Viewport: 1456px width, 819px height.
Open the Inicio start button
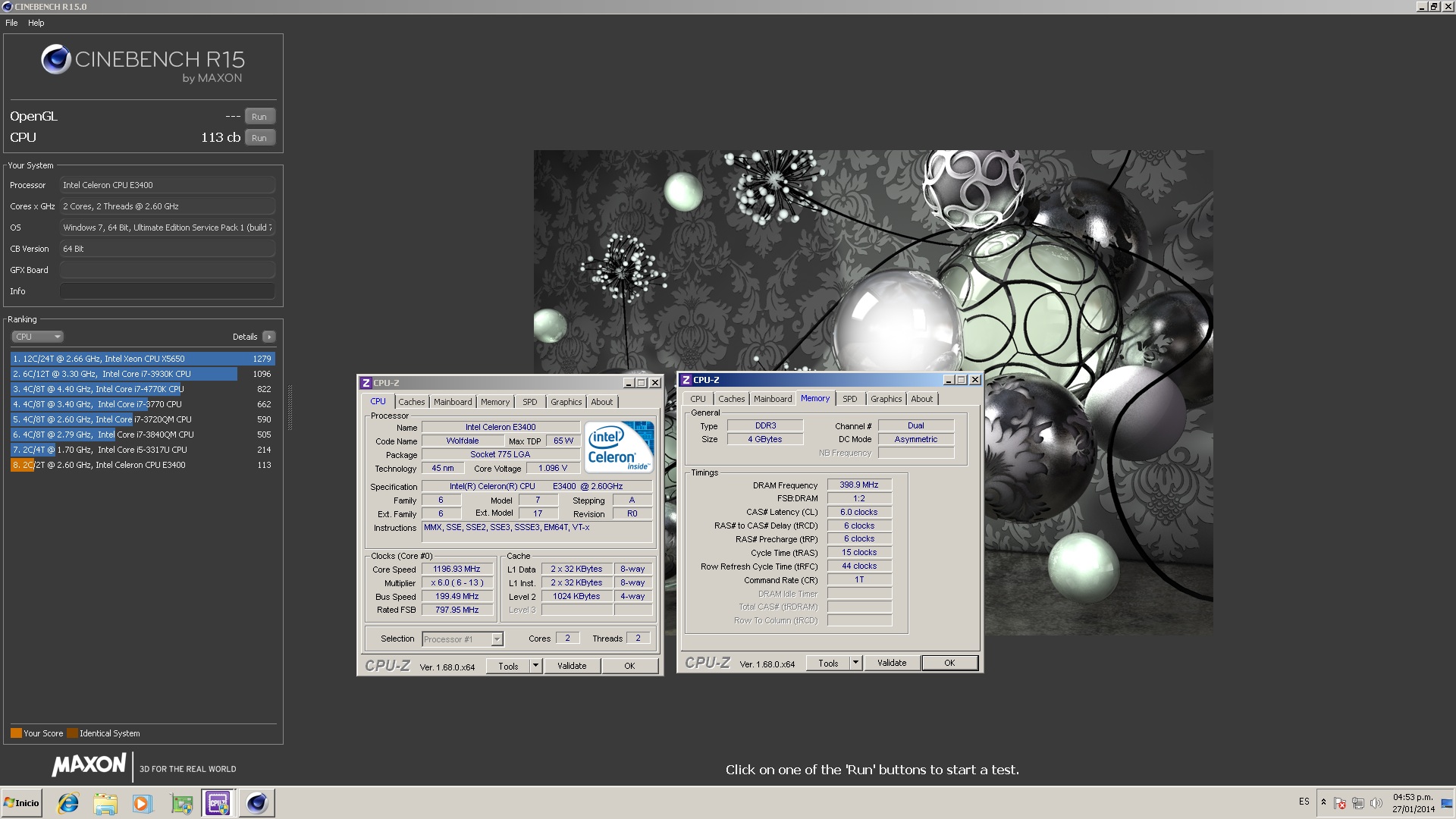tap(21, 803)
